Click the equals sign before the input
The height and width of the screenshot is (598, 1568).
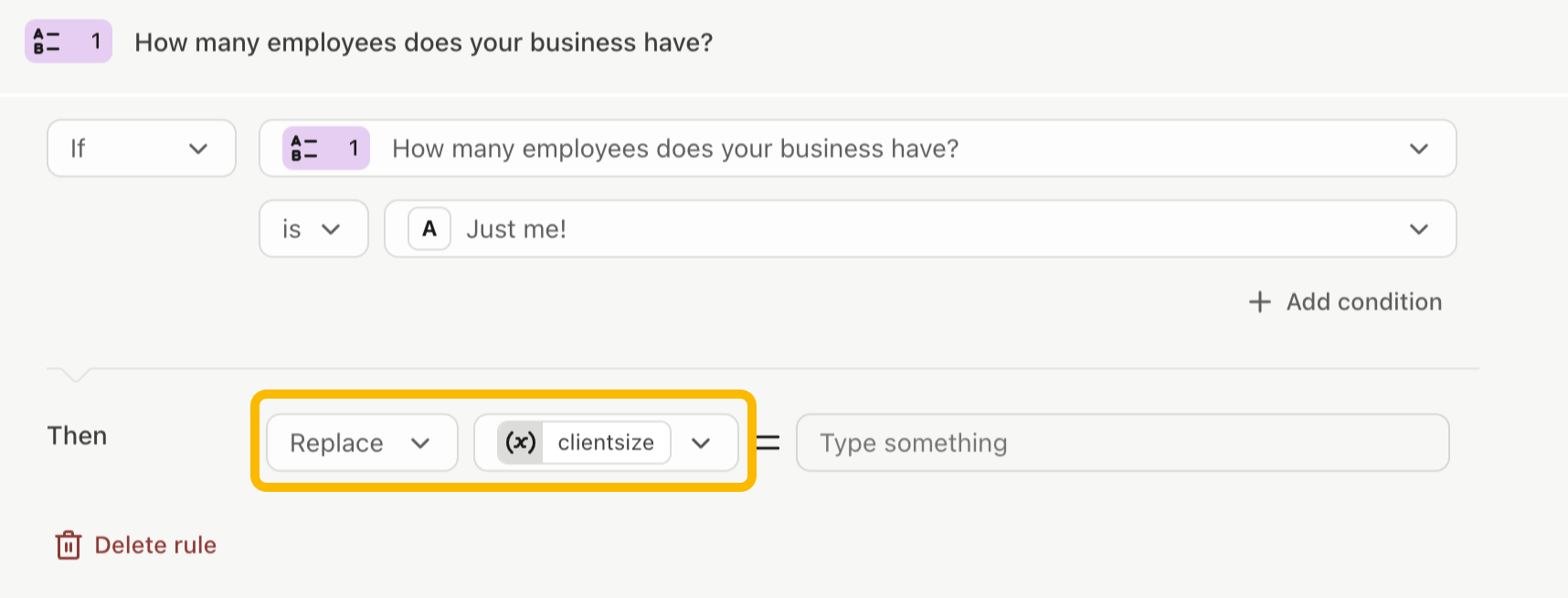click(x=768, y=443)
